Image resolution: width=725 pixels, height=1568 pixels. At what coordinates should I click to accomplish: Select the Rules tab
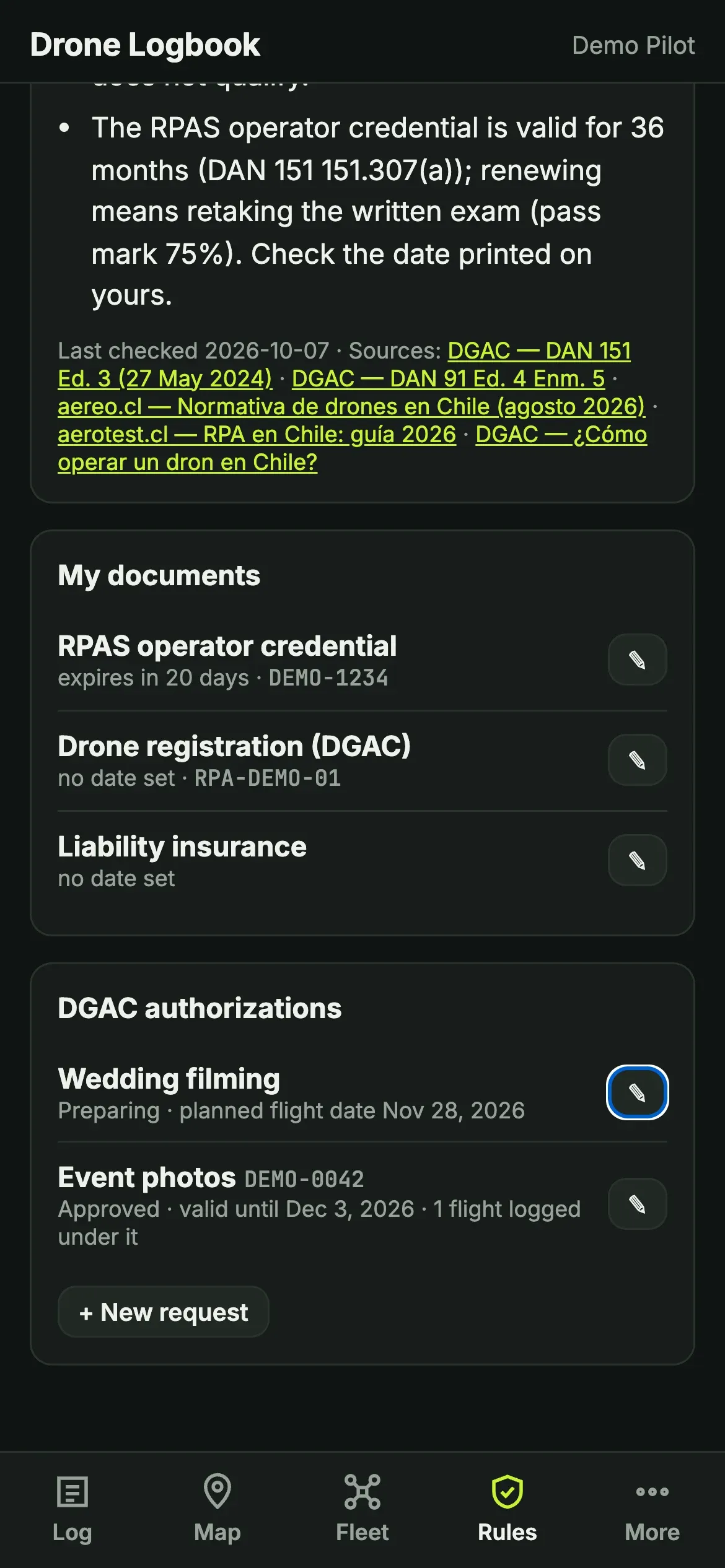point(507,1509)
